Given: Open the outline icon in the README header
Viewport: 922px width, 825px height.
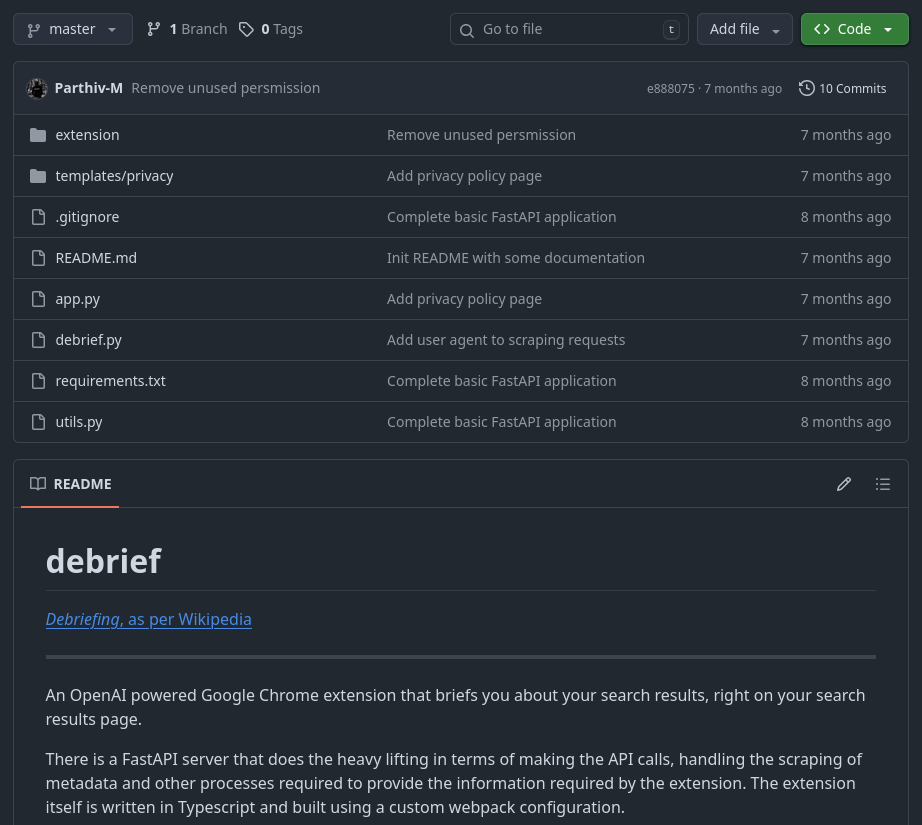Looking at the screenshot, I should 883,483.
